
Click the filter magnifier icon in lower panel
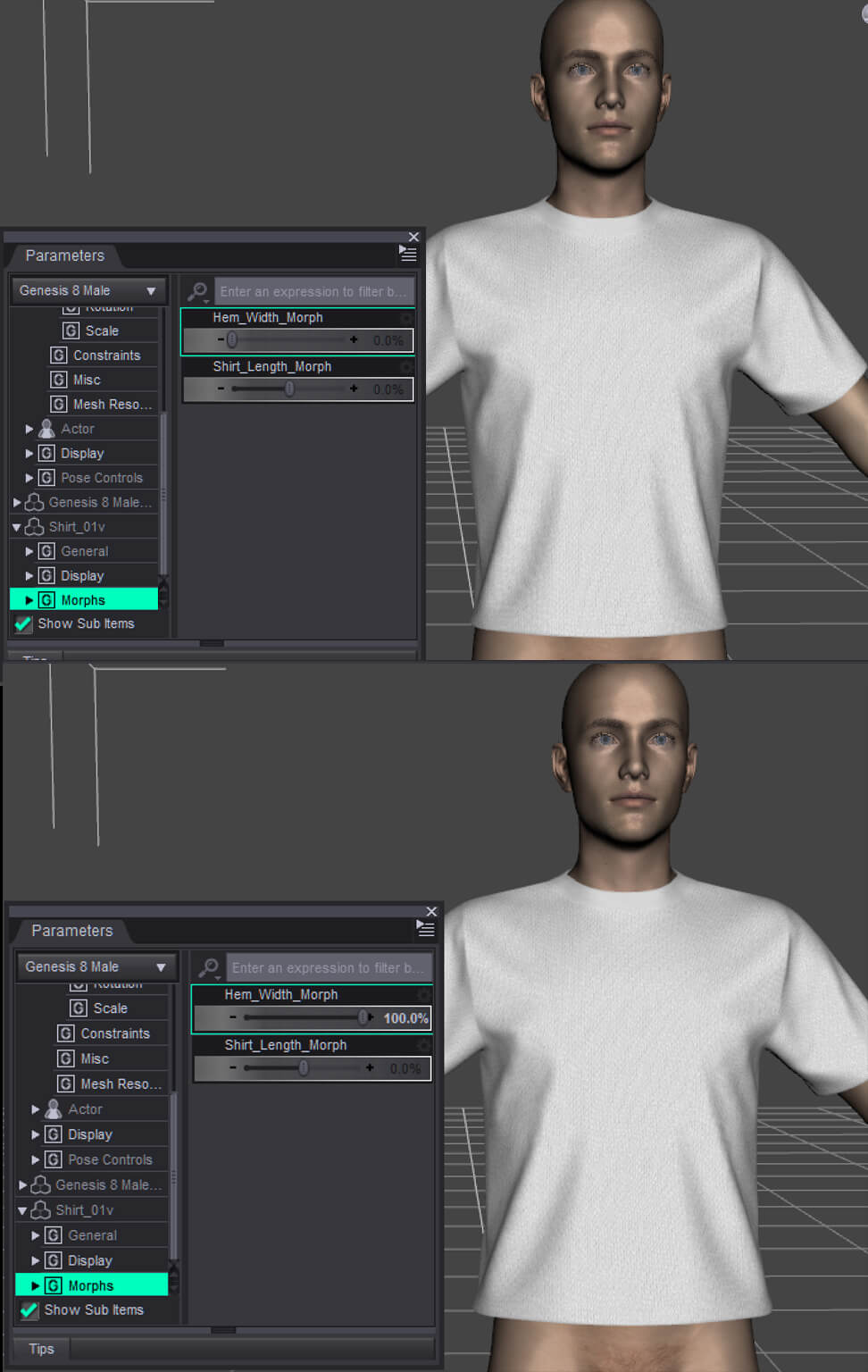pos(209,967)
